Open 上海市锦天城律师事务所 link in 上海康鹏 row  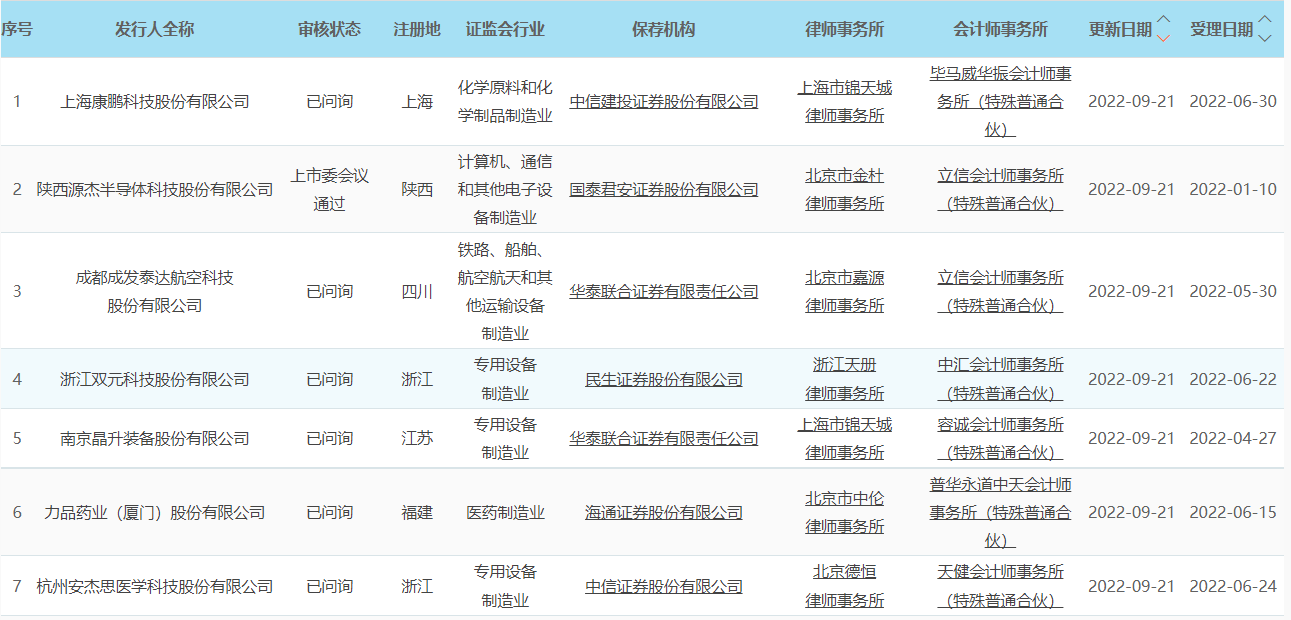(845, 102)
